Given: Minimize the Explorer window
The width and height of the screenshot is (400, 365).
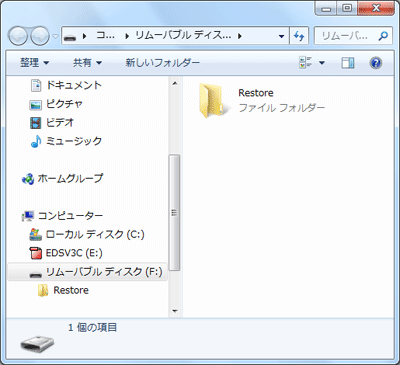Looking at the screenshot, I should click(x=326, y=8).
